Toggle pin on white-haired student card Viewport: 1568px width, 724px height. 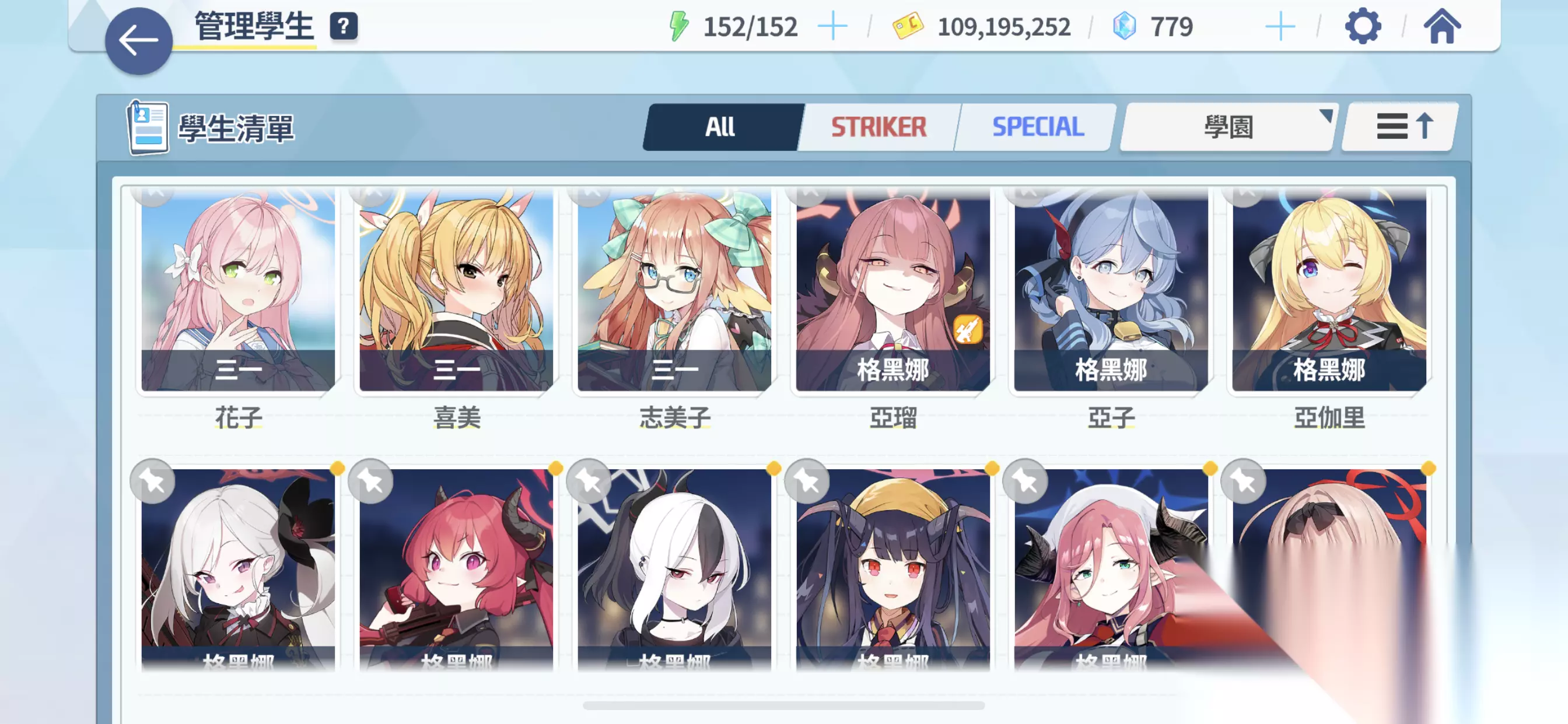152,482
